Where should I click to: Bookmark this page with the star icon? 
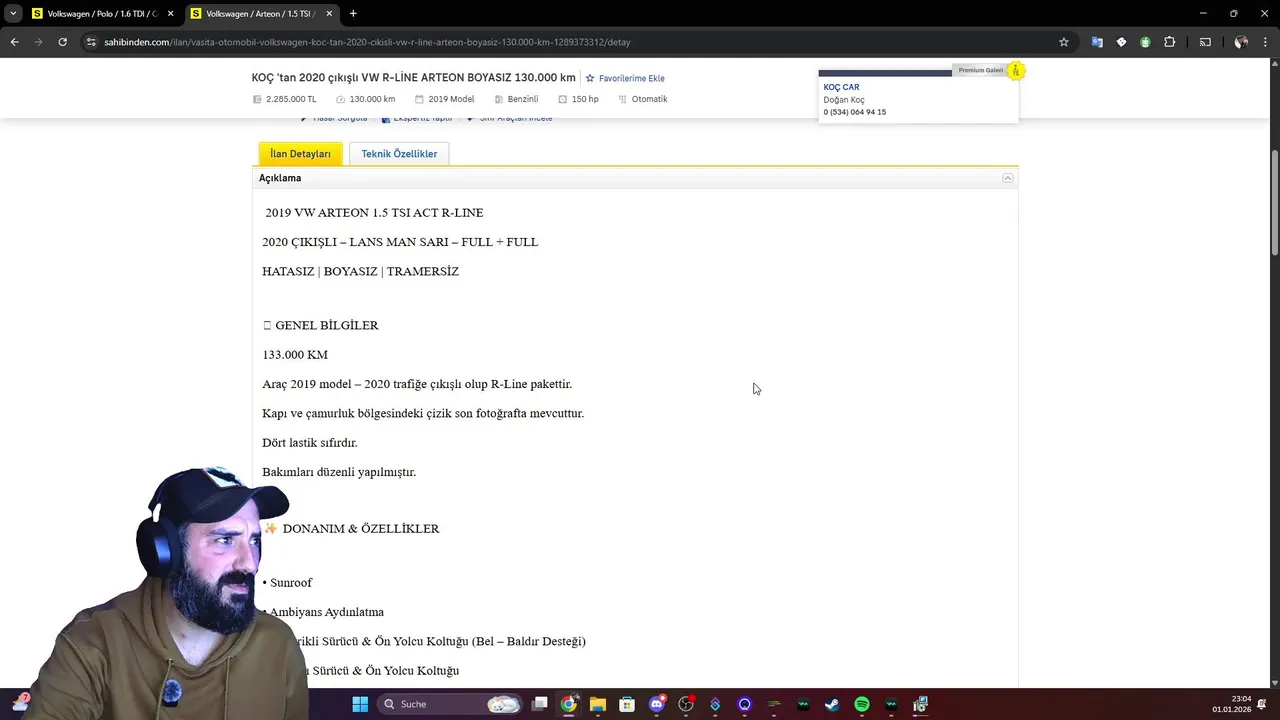click(x=1064, y=42)
